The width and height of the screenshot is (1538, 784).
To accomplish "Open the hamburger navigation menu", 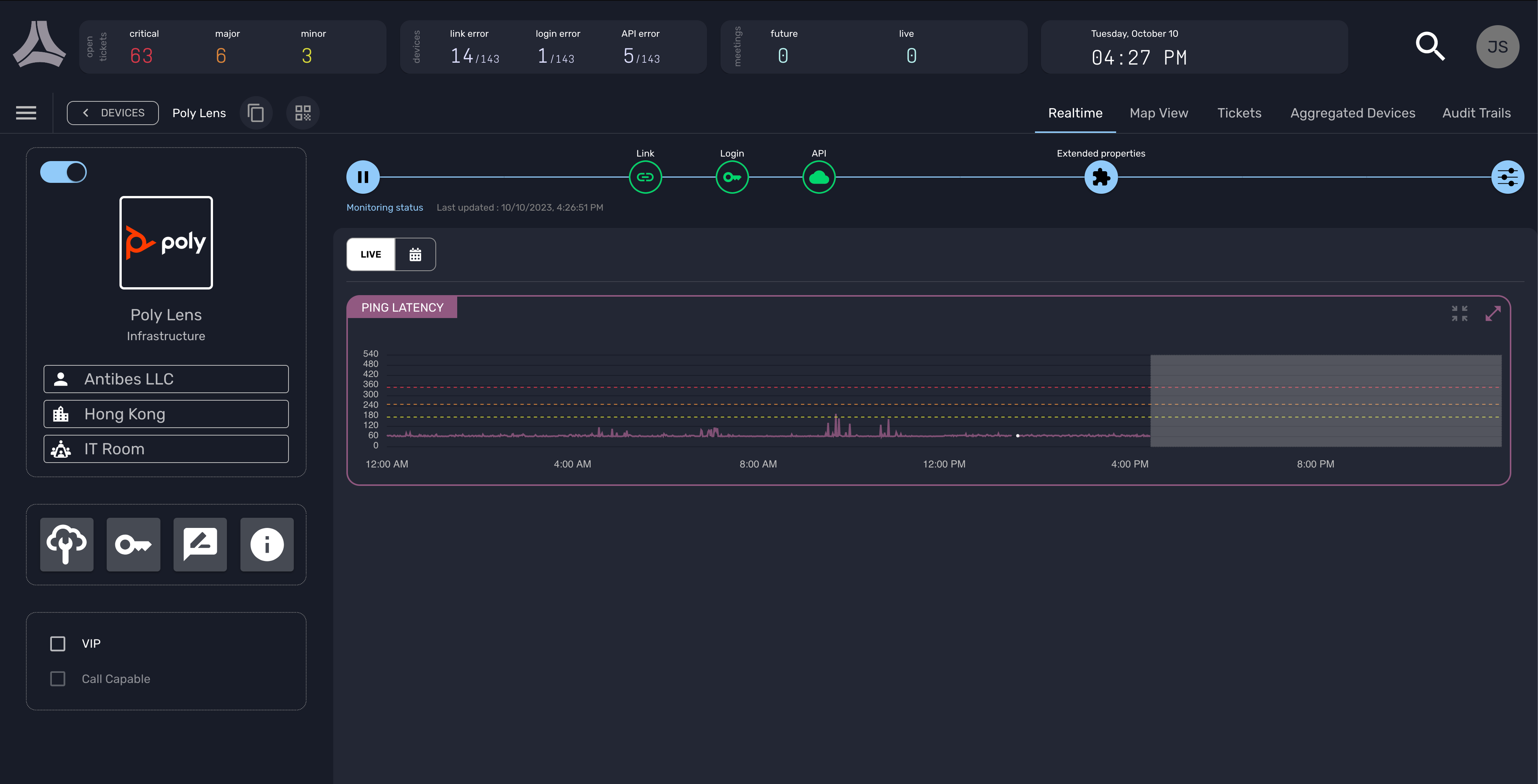I will coord(26,113).
